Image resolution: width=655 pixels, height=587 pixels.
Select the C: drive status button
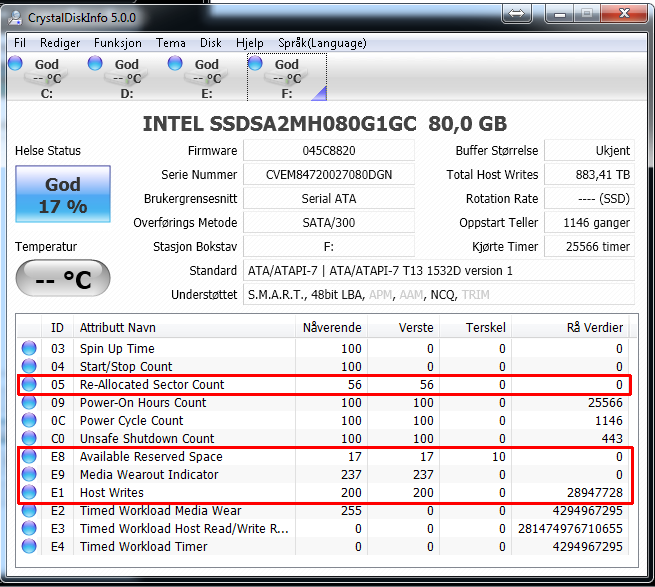[47, 77]
